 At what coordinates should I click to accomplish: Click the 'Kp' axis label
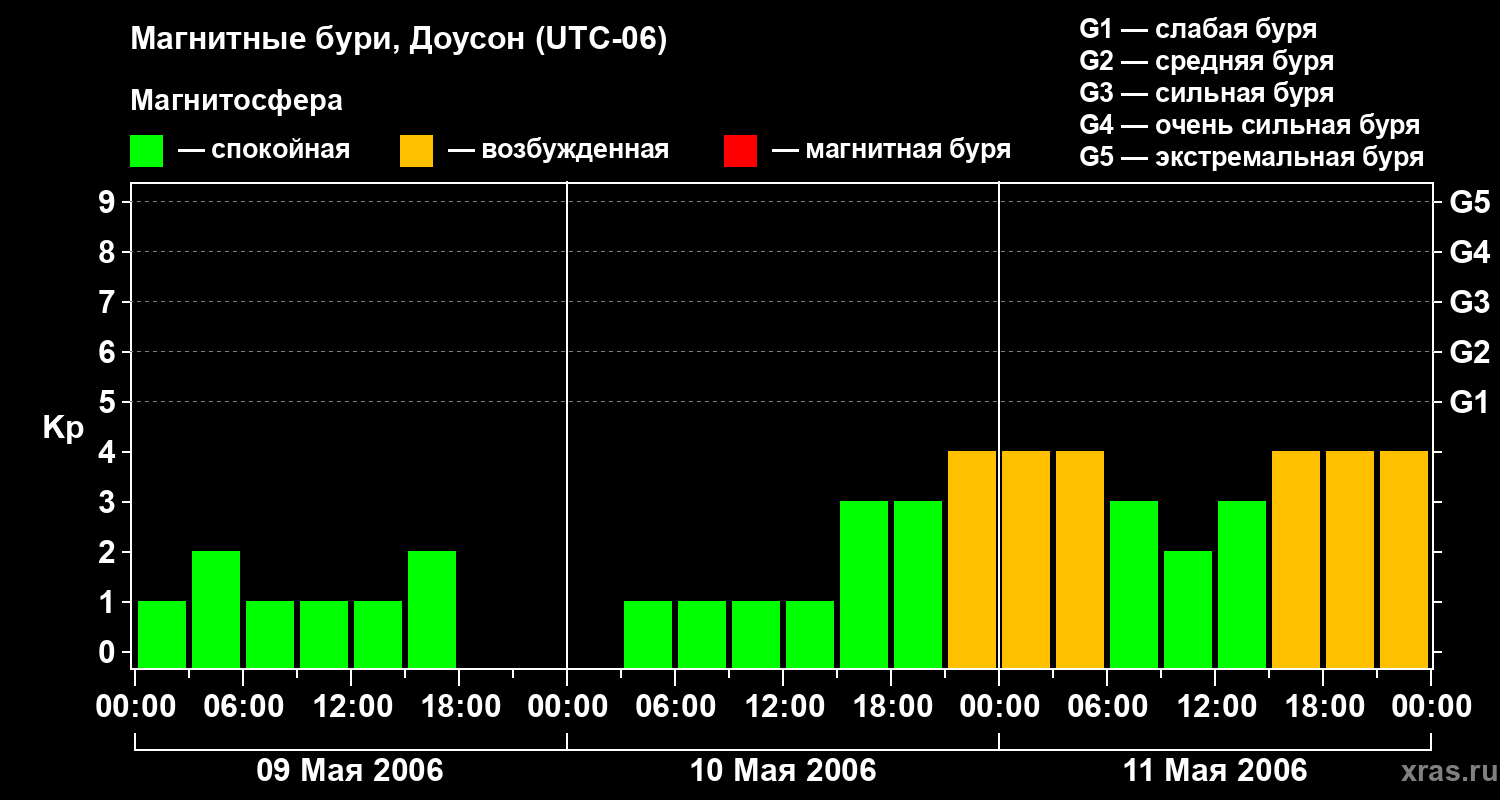(63, 428)
